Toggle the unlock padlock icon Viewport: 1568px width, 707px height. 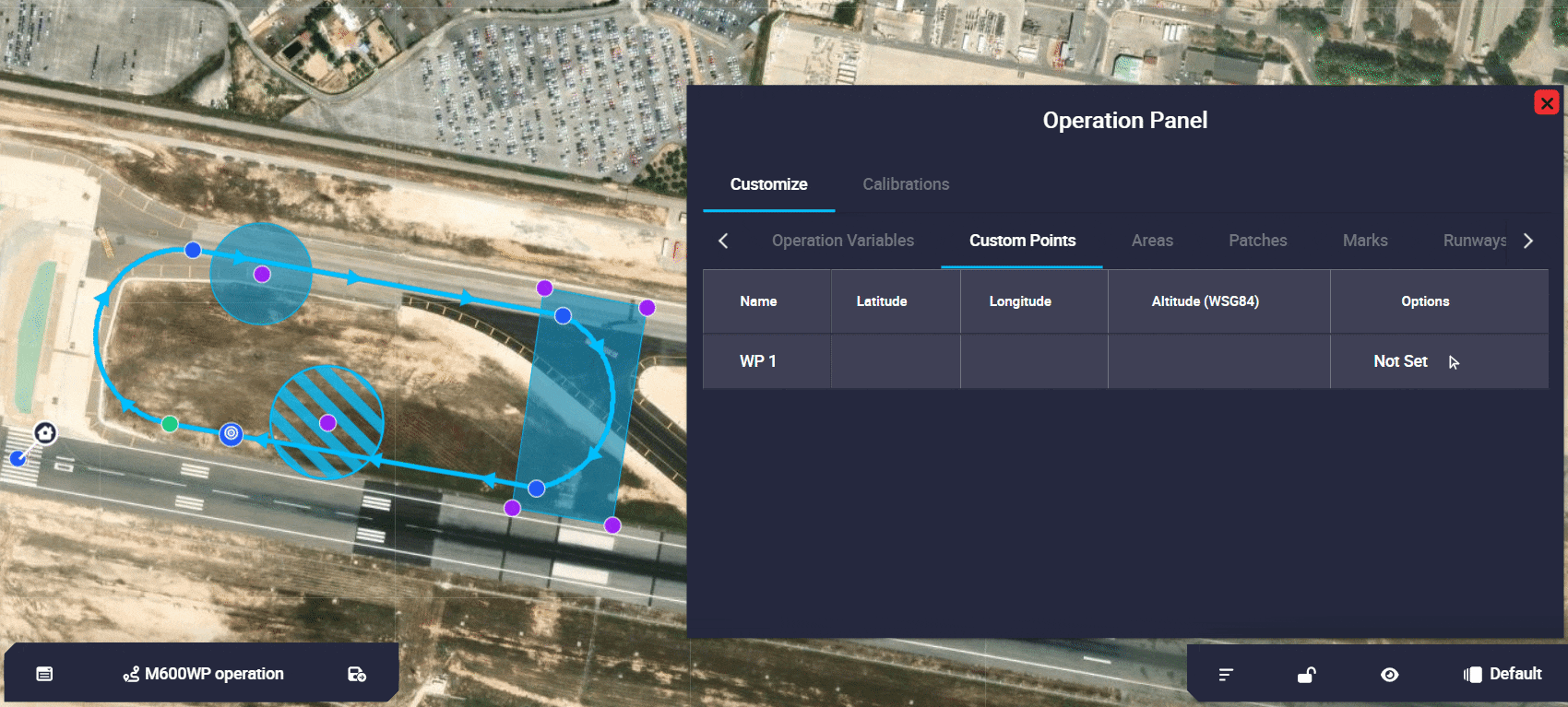[1306, 675]
